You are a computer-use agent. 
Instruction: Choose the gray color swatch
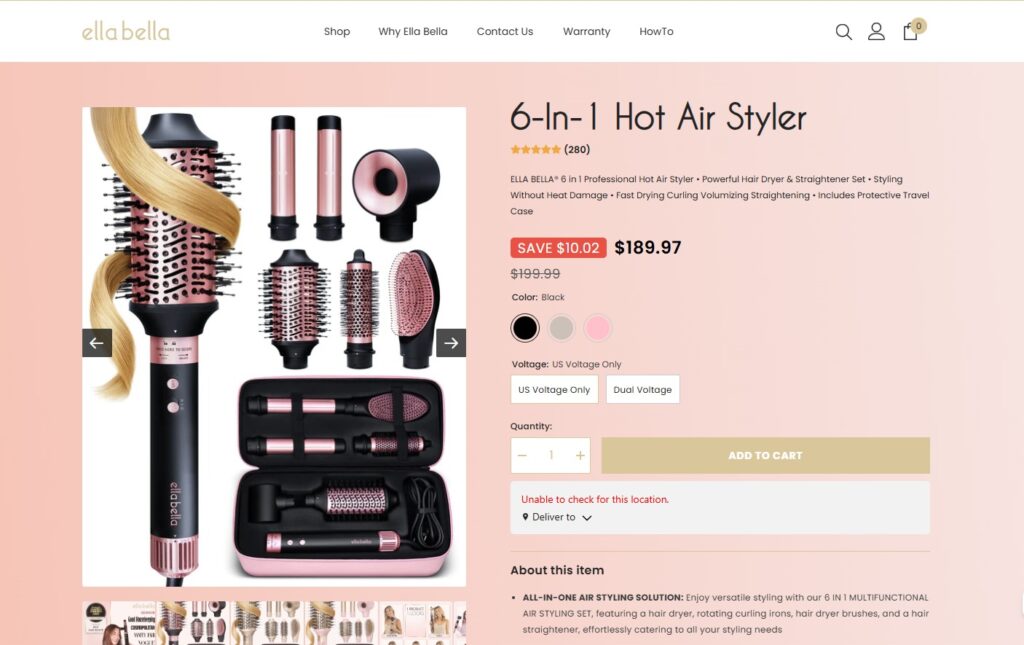pyautogui.click(x=561, y=328)
